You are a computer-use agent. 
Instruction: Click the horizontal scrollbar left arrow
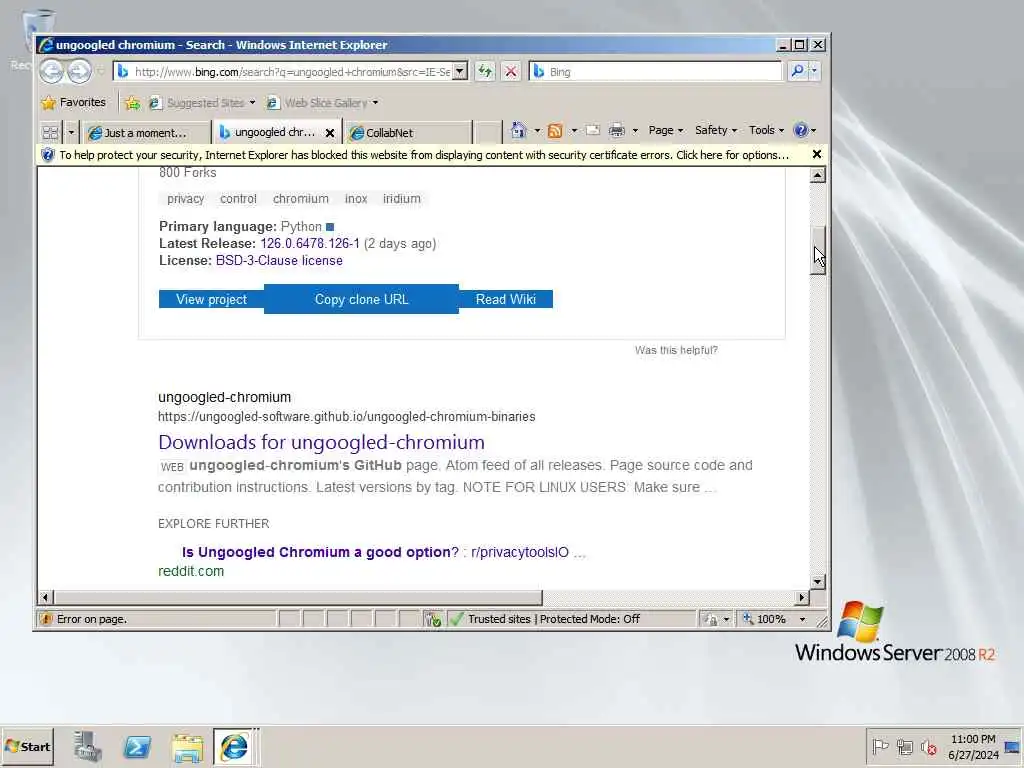45,597
